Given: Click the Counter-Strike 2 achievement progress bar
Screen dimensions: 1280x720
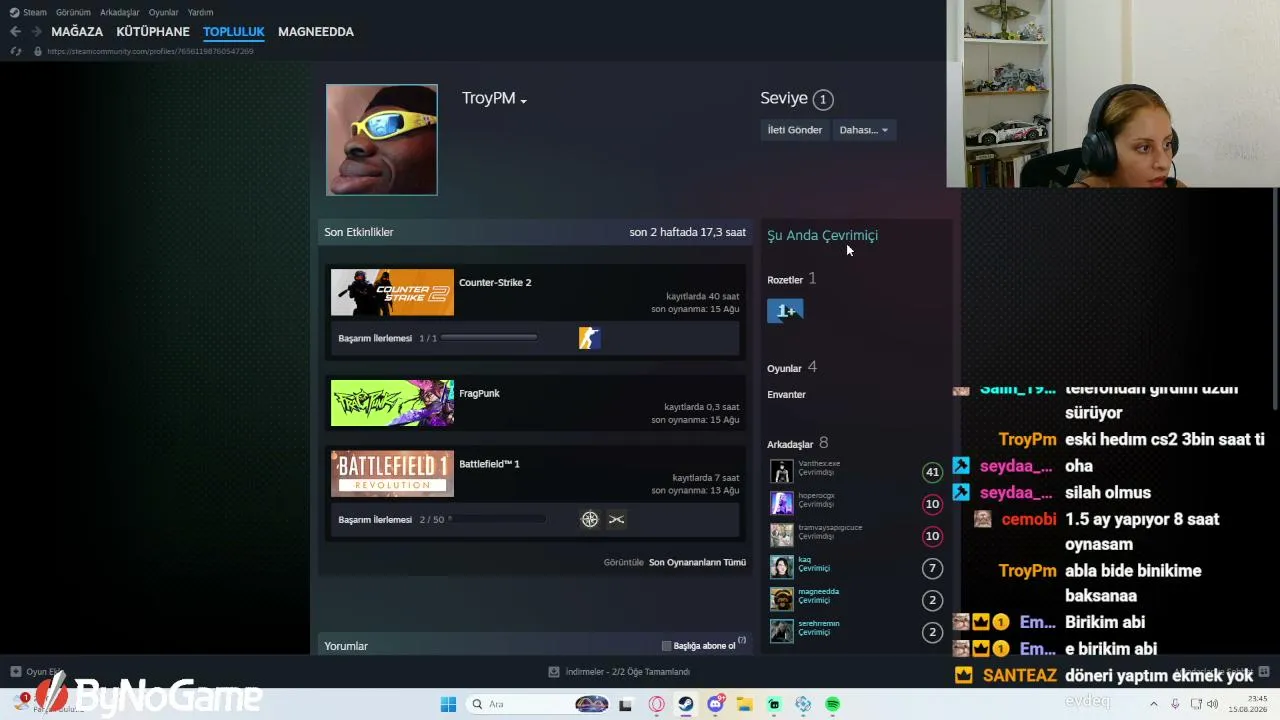Looking at the screenshot, I should 489,338.
